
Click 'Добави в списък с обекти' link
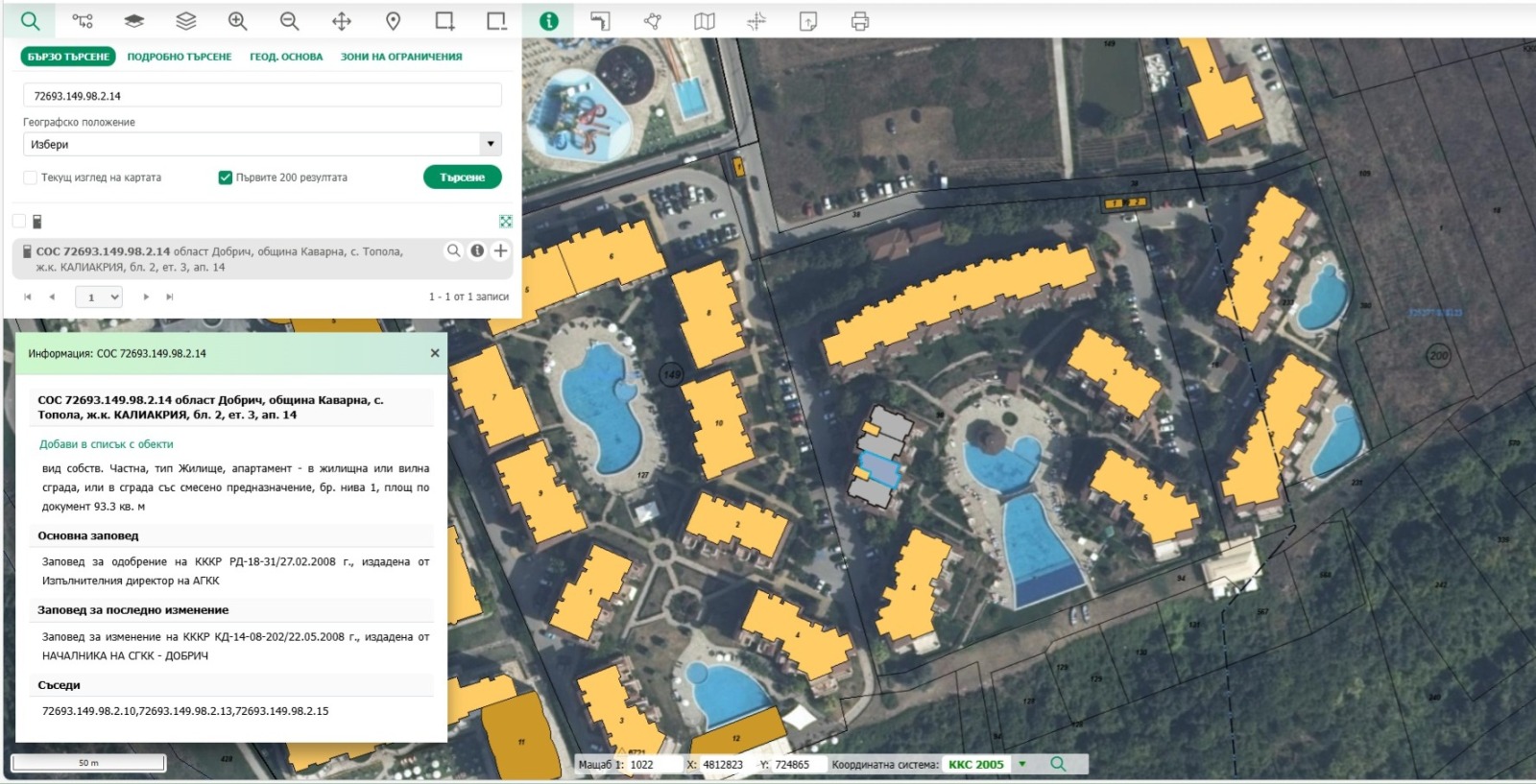click(107, 444)
